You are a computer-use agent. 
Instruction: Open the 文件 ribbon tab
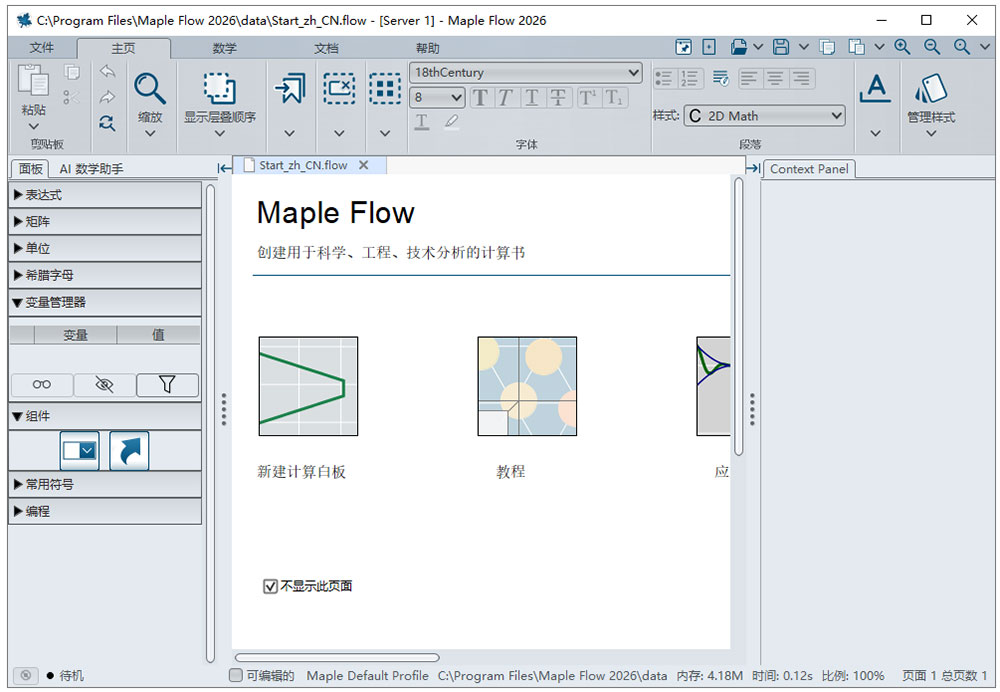pyautogui.click(x=41, y=48)
